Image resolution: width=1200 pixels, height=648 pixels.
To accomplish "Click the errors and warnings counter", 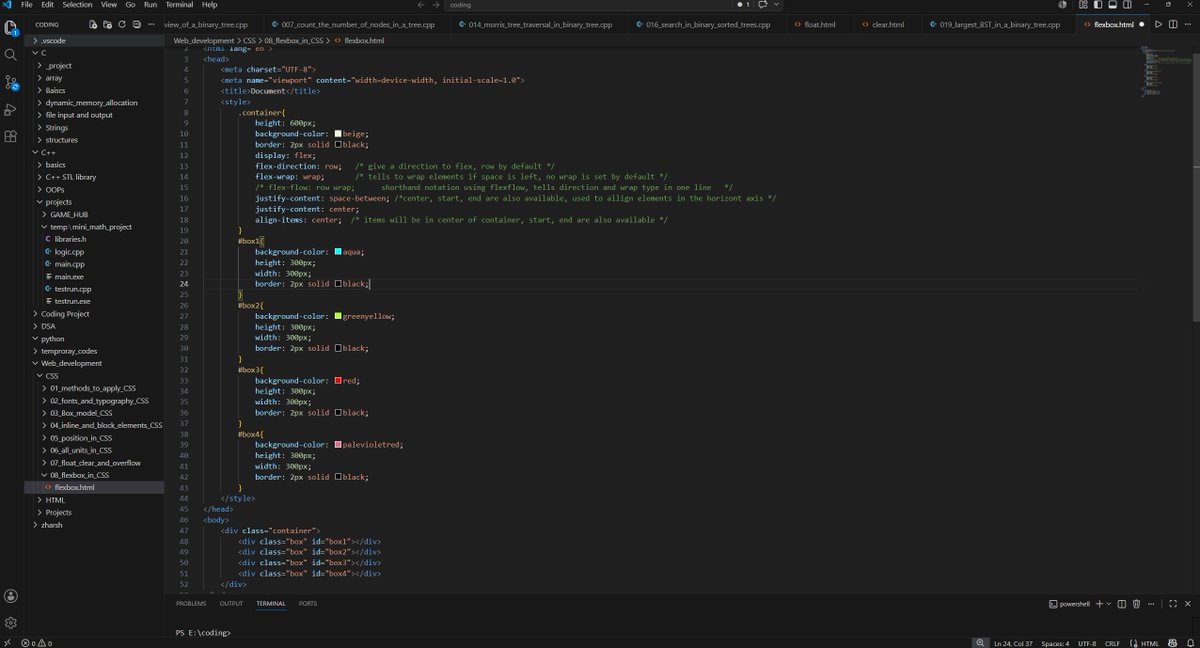I will (x=35, y=643).
